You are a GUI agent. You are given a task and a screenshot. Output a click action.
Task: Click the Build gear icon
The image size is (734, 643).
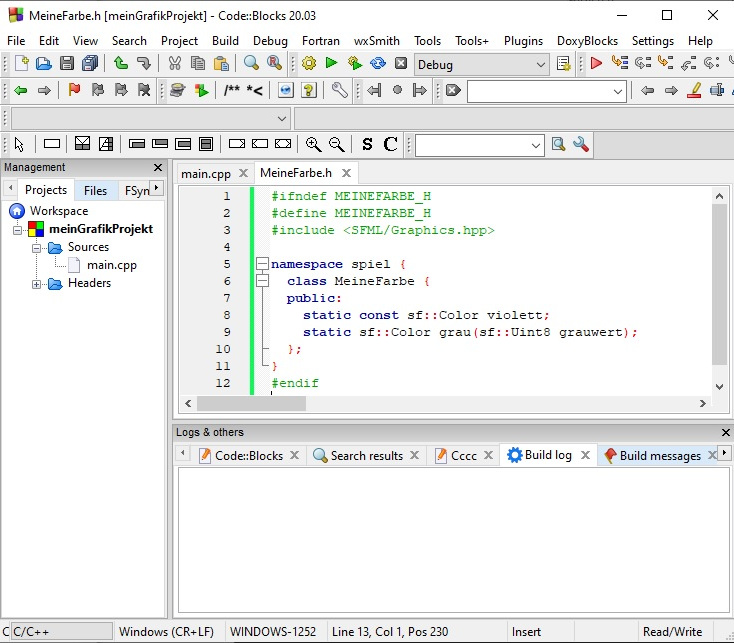click(308, 64)
